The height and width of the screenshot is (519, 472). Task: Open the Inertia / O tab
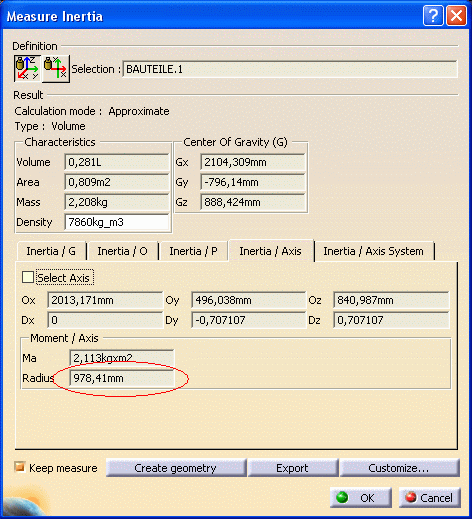(x=122, y=251)
